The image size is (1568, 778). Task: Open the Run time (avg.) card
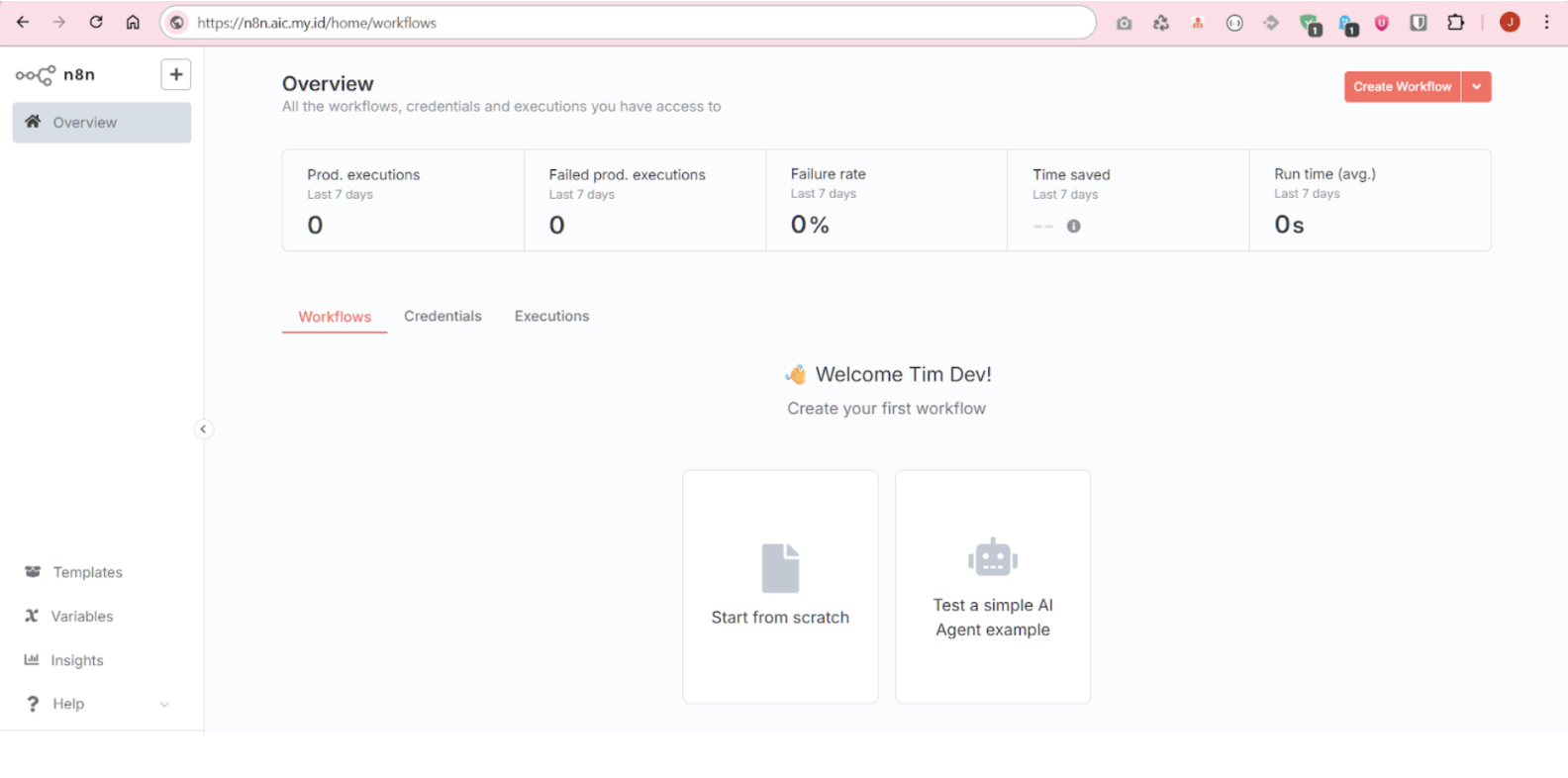(1370, 201)
